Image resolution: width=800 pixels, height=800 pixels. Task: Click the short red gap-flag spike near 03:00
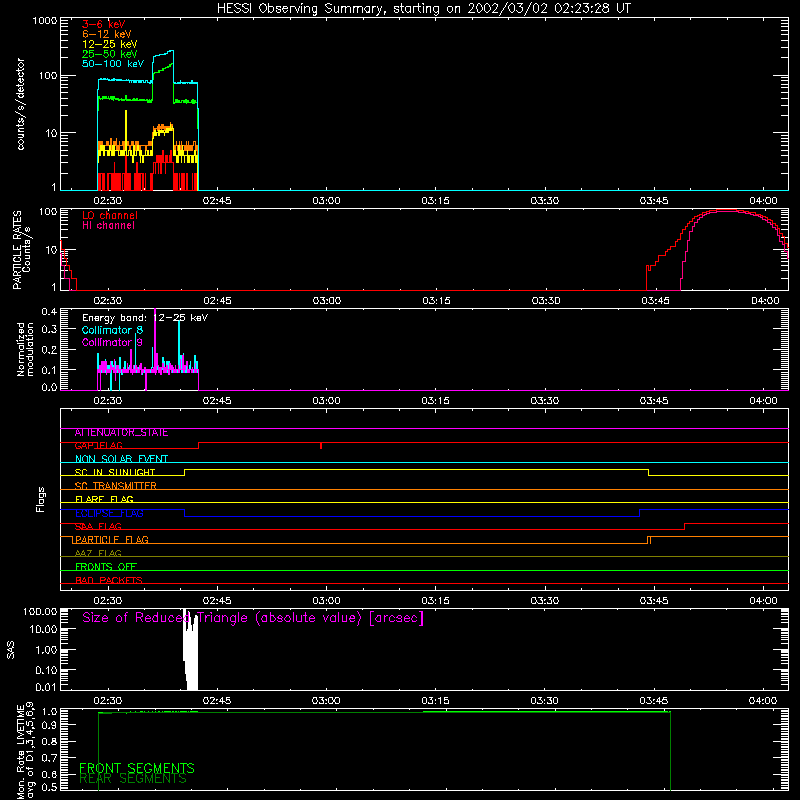click(321, 446)
